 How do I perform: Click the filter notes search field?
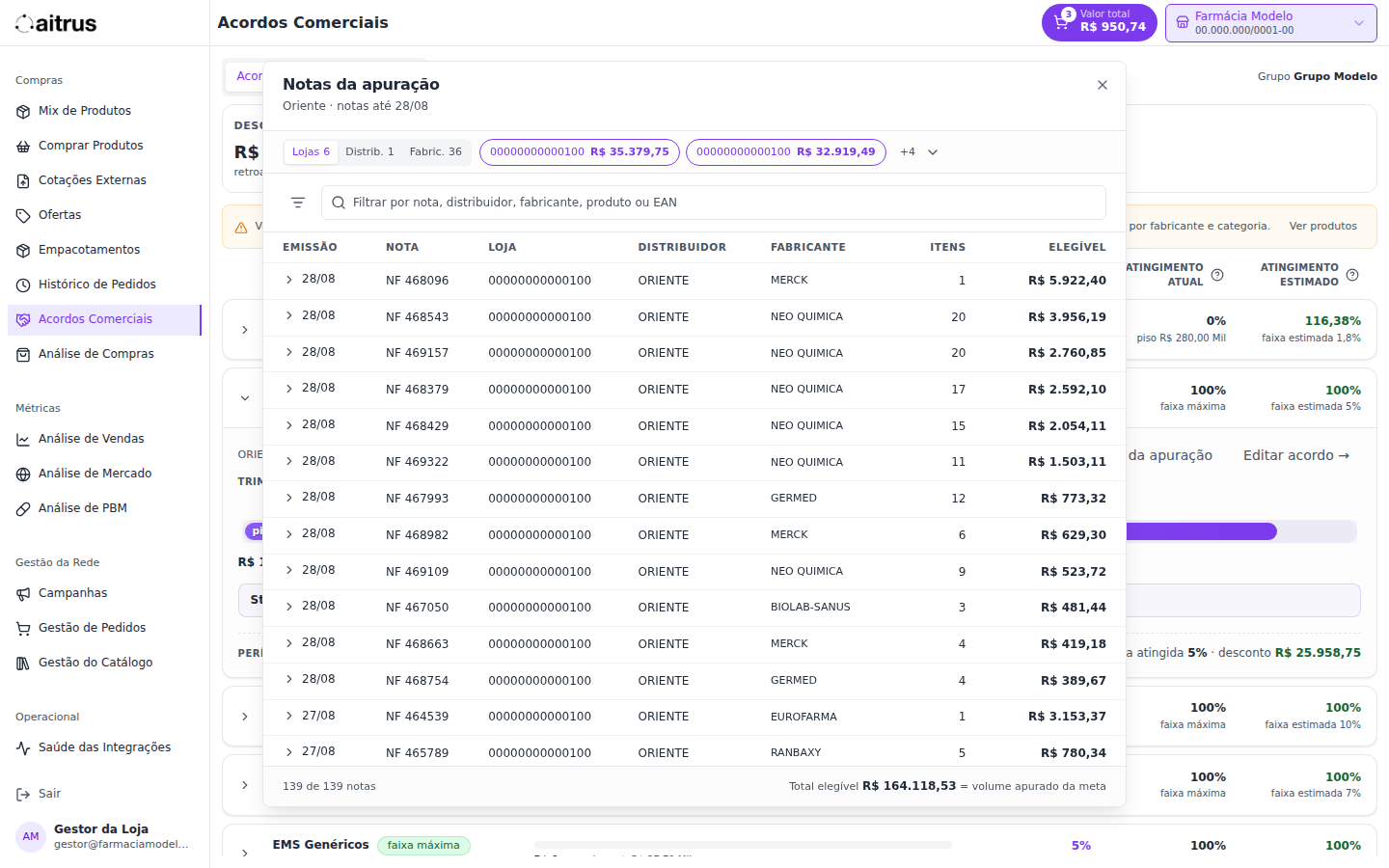click(x=714, y=203)
